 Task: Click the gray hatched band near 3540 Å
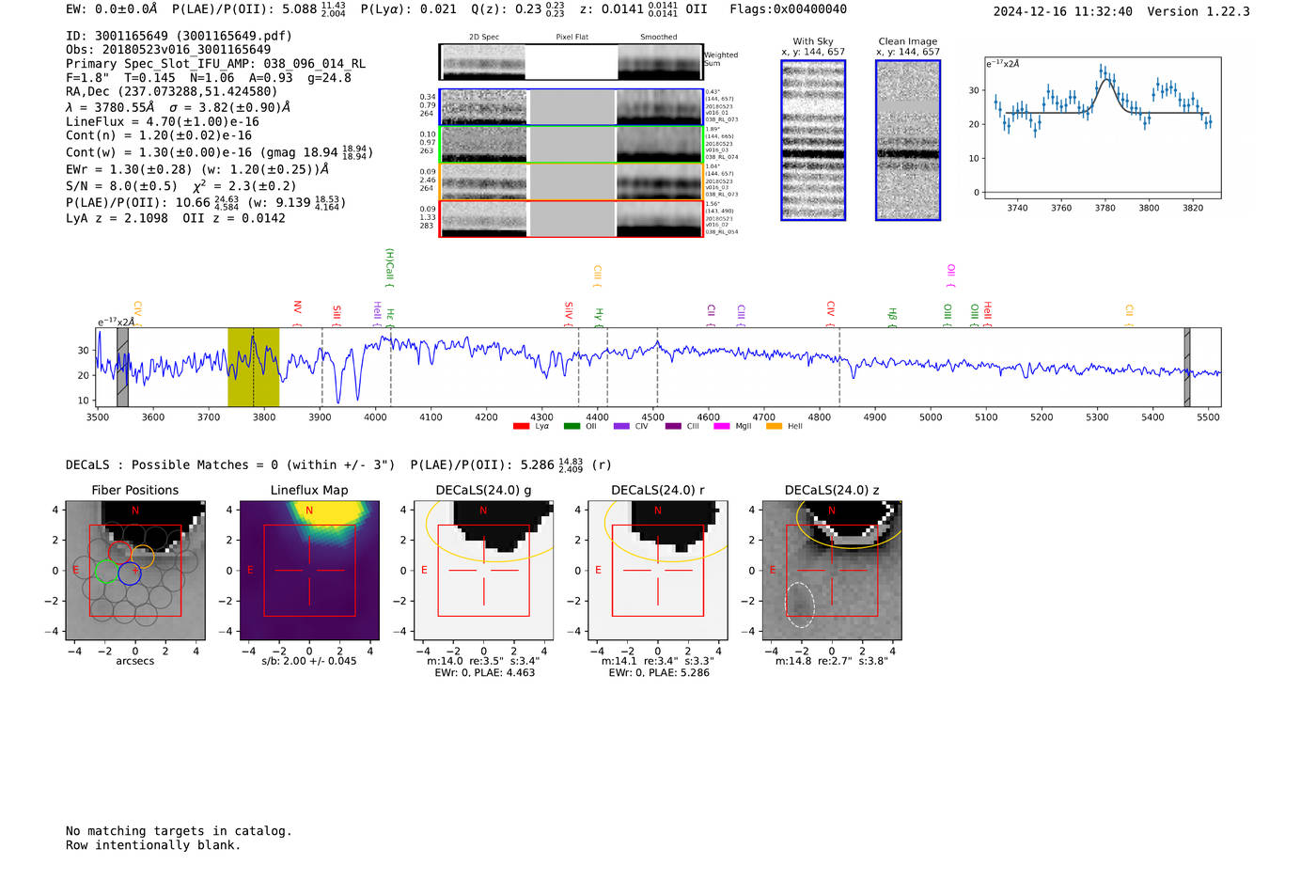click(122, 367)
